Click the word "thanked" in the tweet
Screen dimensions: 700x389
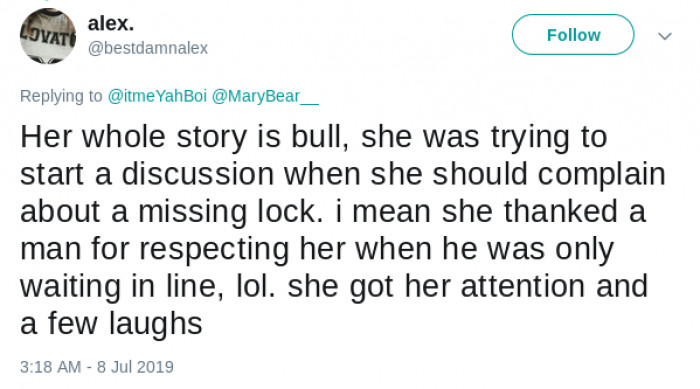coord(561,211)
